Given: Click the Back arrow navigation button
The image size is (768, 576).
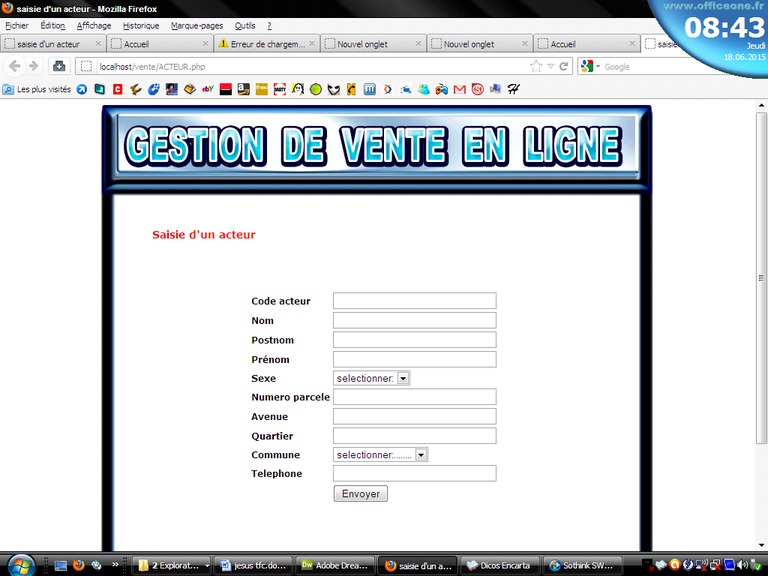Looking at the screenshot, I should click(15, 66).
